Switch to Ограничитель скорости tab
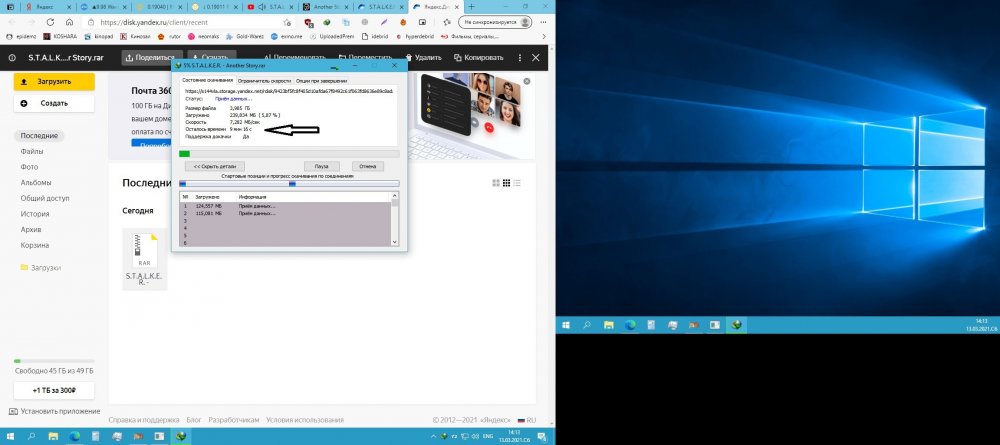 tap(265, 79)
